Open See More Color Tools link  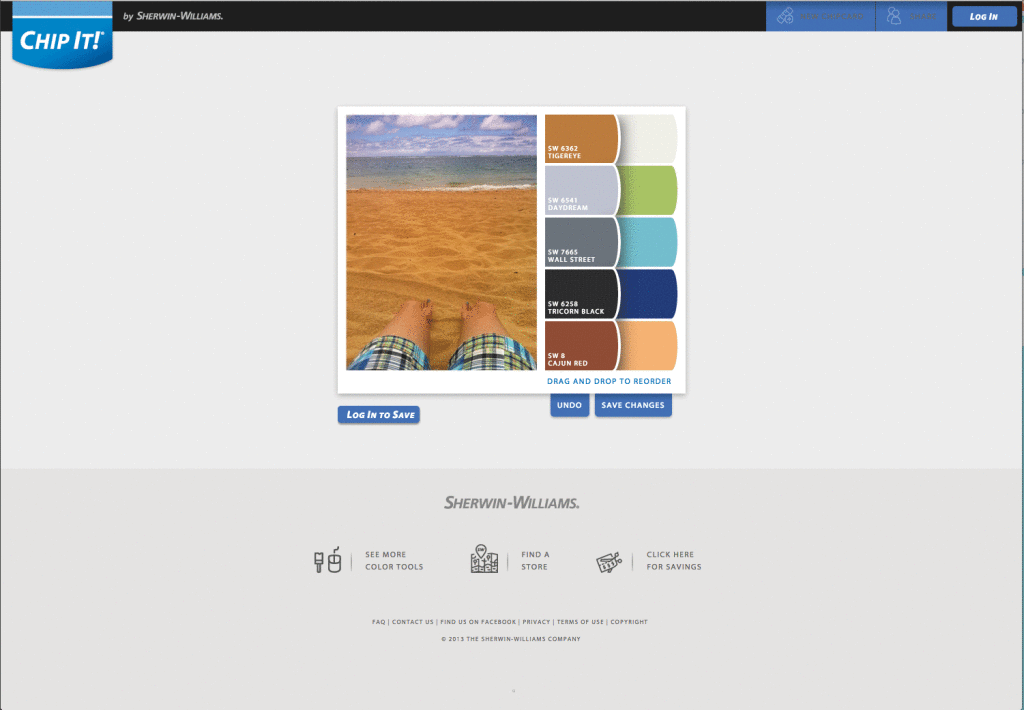[394, 560]
